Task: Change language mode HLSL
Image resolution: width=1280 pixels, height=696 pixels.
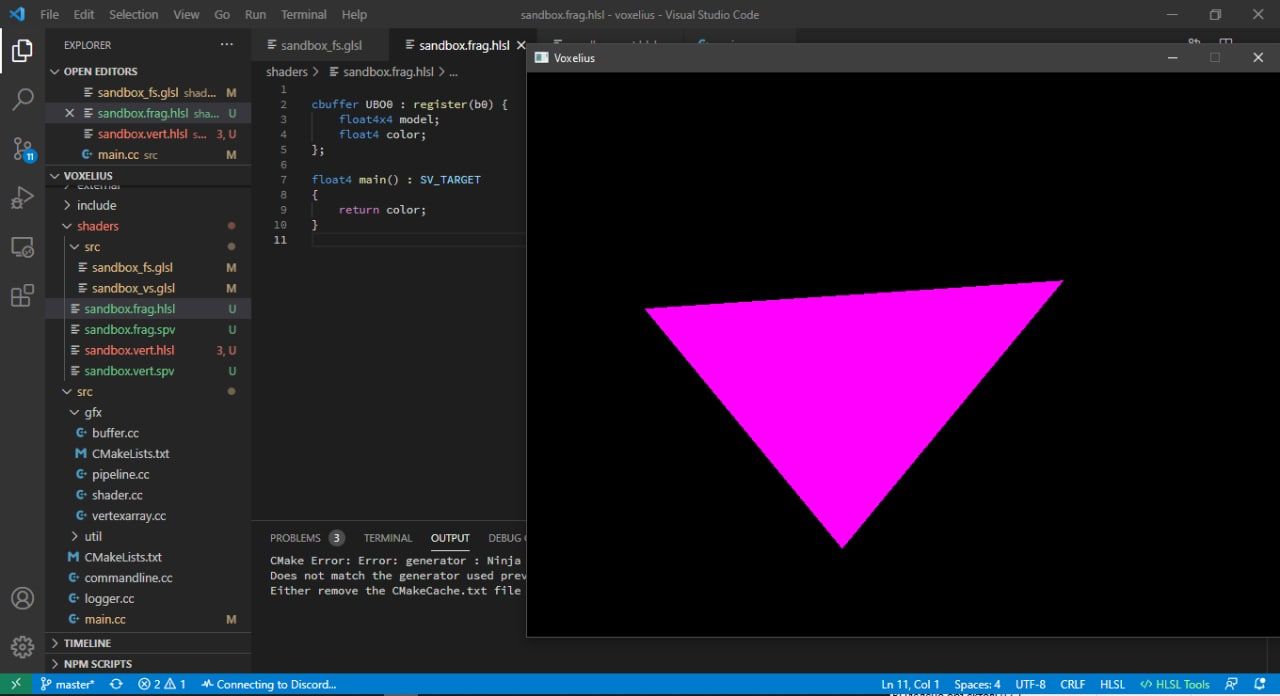Action: [1112, 684]
